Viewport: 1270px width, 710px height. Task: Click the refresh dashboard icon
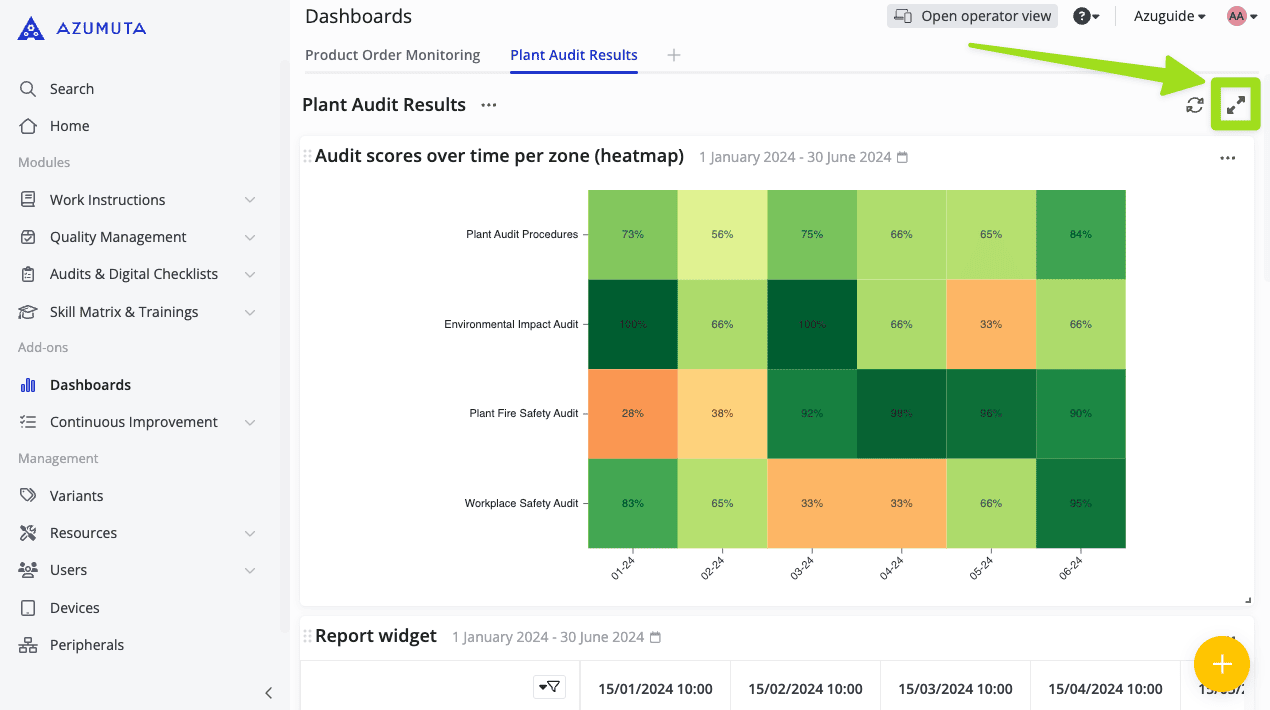click(x=1194, y=105)
